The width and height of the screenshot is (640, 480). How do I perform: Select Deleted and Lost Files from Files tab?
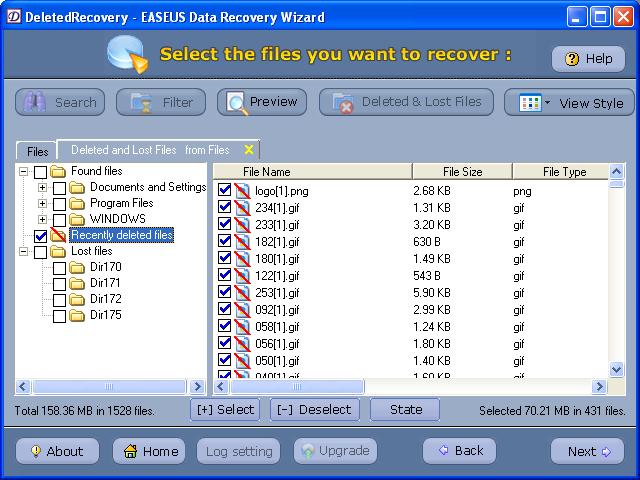tap(150, 150)
